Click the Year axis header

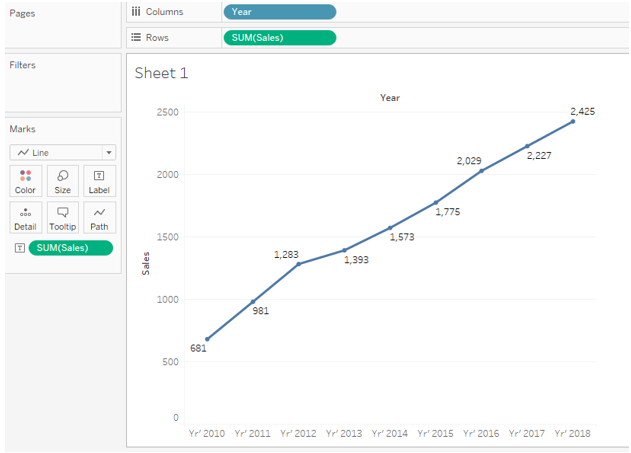tap(389, 98)
